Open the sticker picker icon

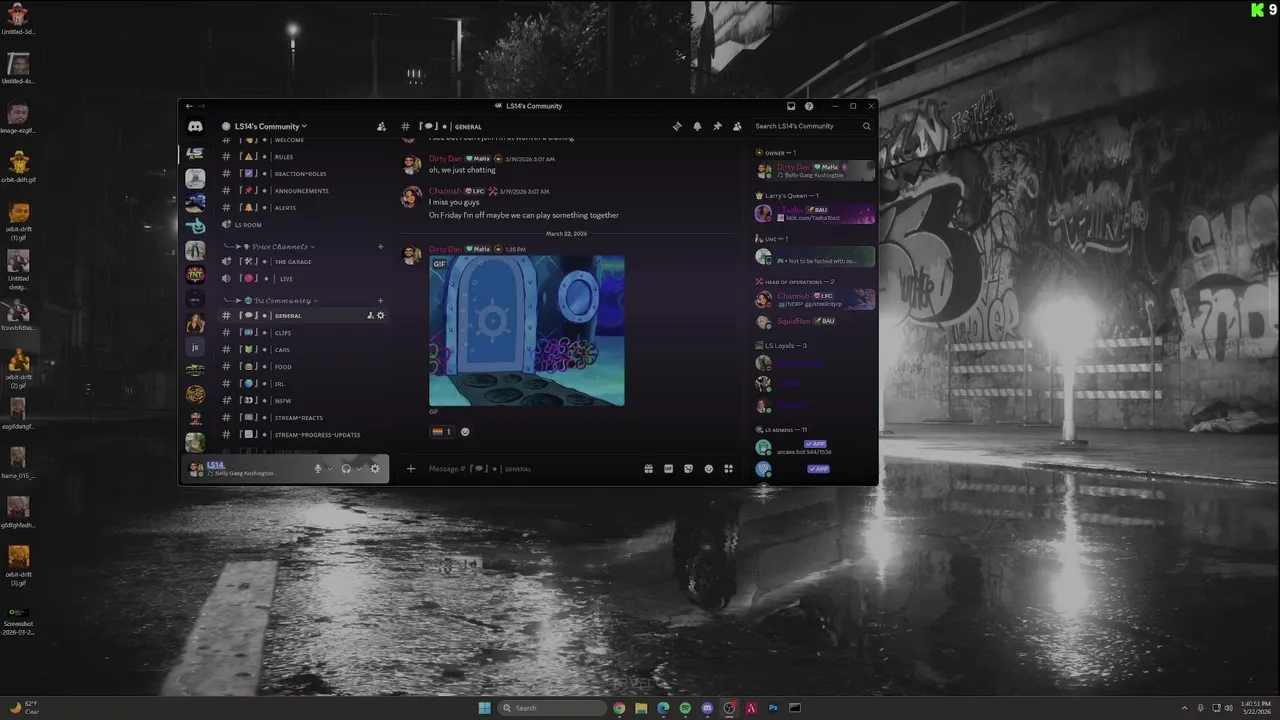[688, 468]
